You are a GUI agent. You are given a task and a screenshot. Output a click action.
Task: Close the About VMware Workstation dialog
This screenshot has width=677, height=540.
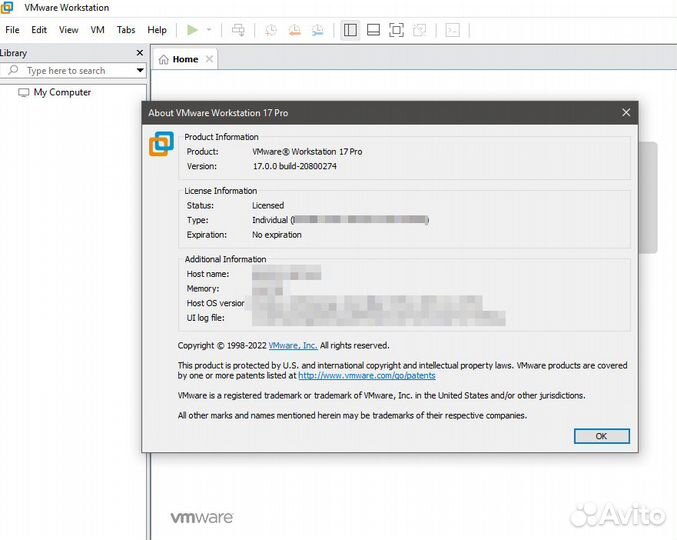(626, 113)
